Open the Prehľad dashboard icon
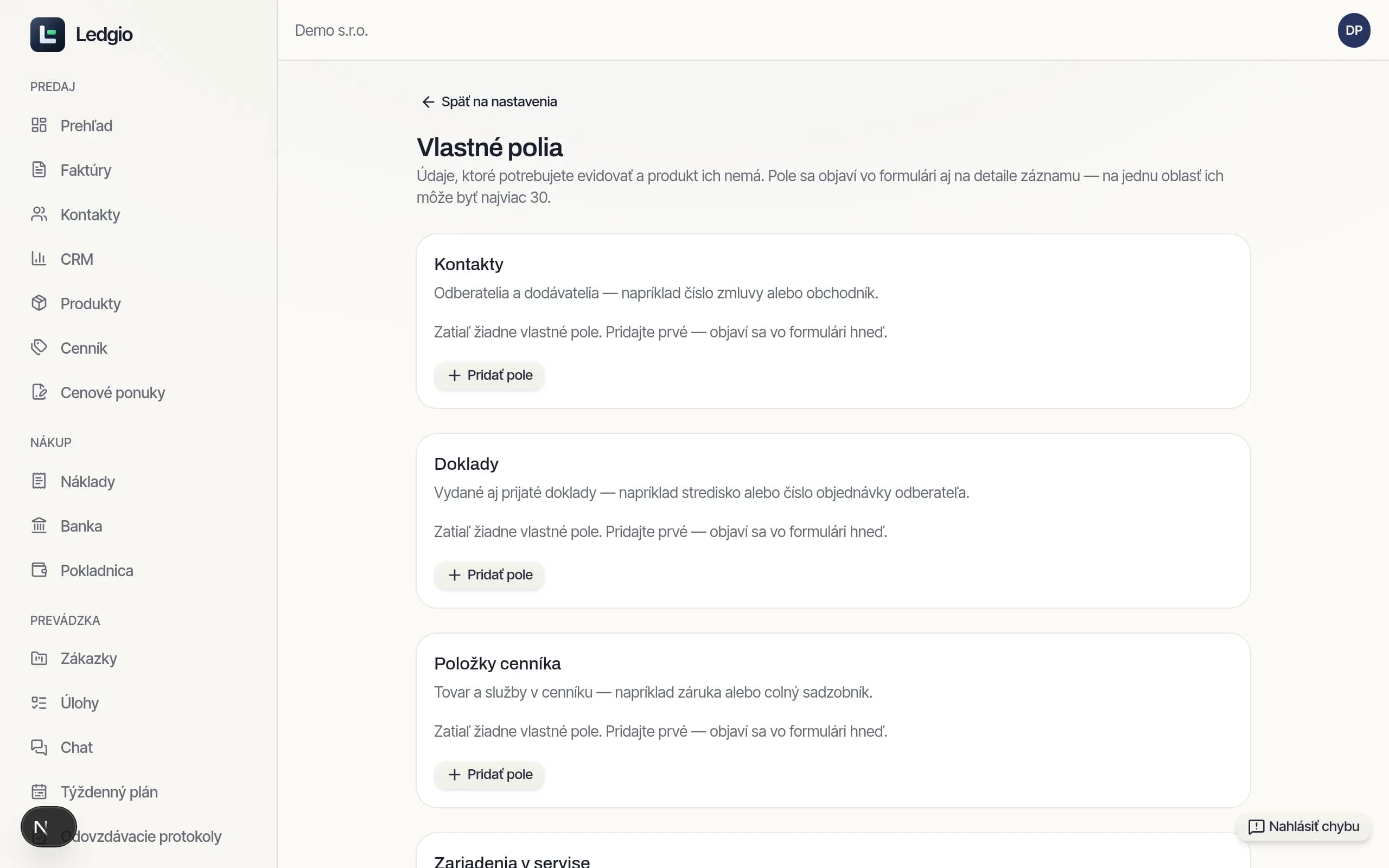 [39, 125]
